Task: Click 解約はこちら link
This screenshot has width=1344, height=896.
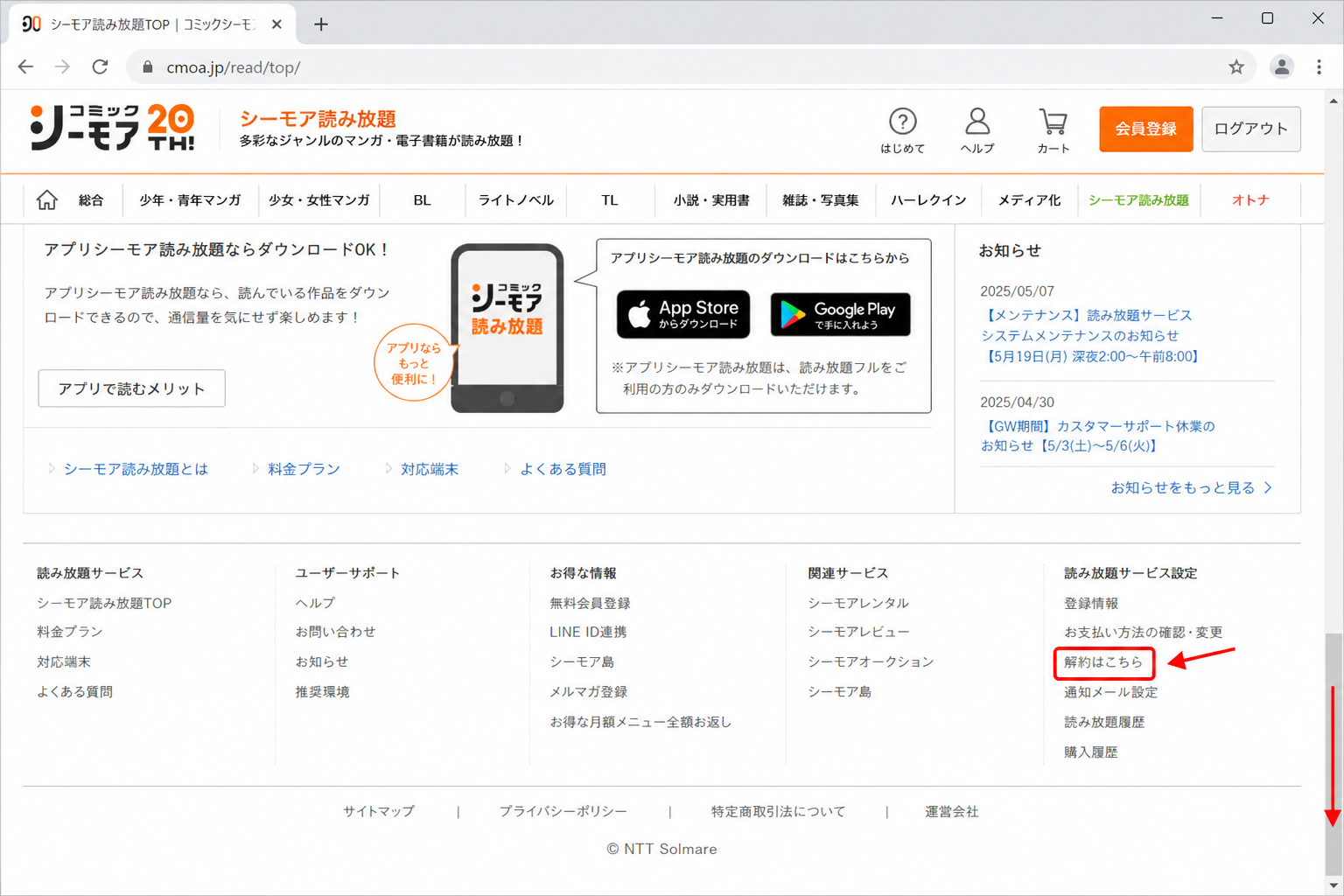Action: point(1103,662)
